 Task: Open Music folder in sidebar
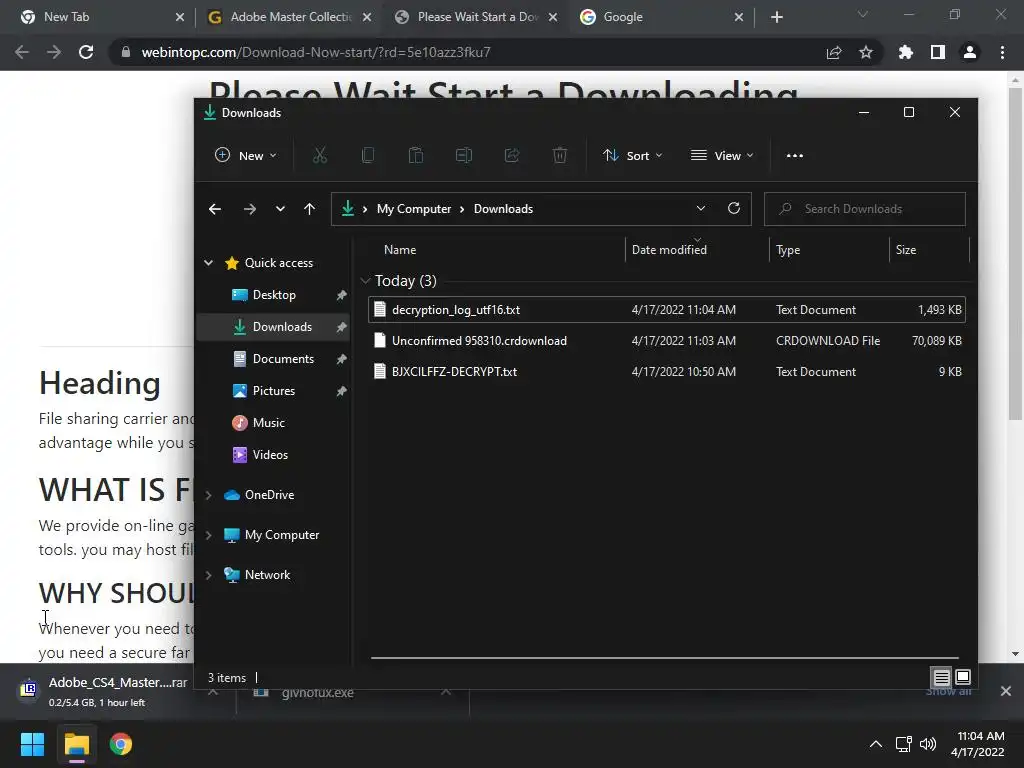pyautogui.click(x=268, y=423)
